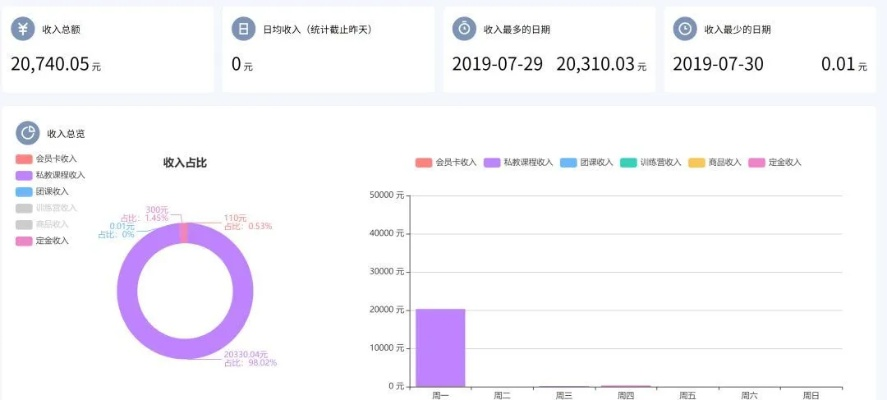Screen dimensions: 887x400
Task: Click the 2019-07-29 highest income date
Action: (497, 64)
